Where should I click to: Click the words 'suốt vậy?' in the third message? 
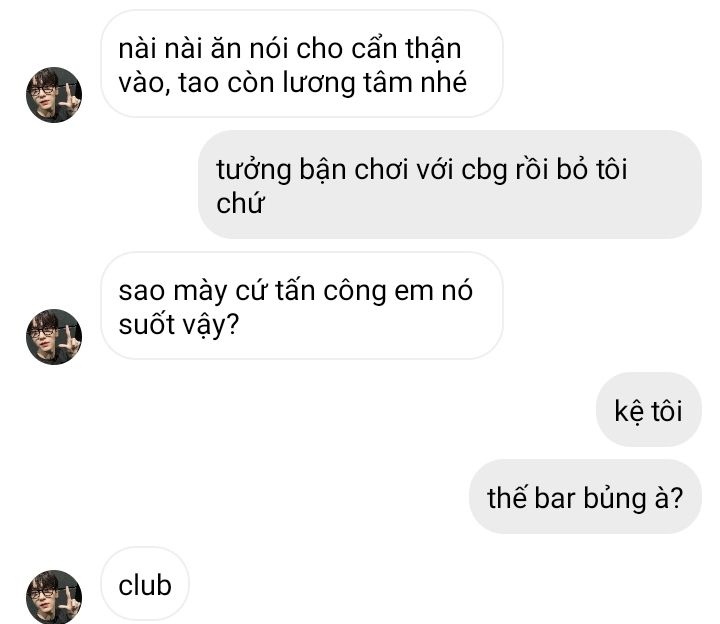[x=179, y=325]
